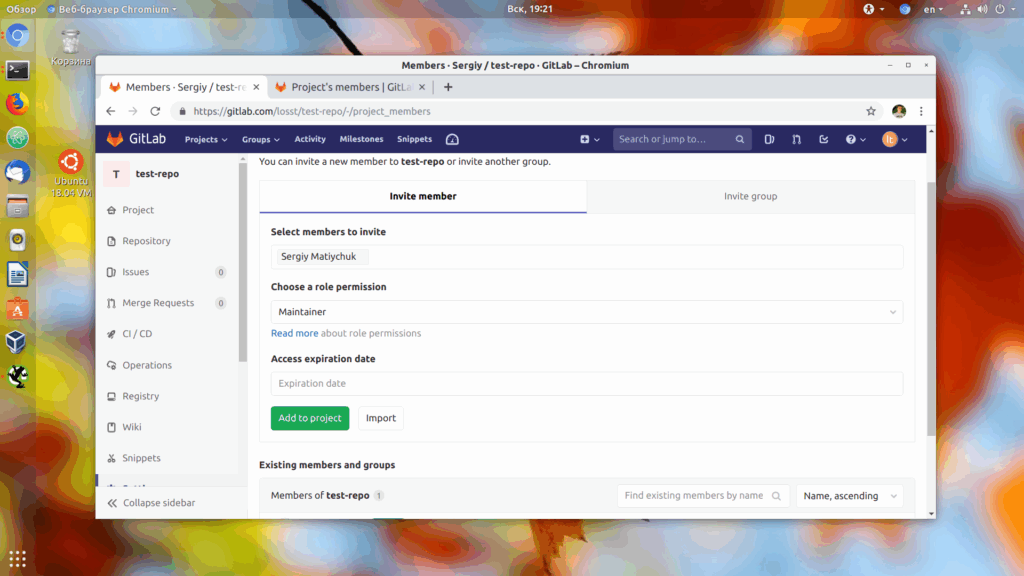The width and height of the screenshot is (1024, 576).
Task: Collapse the sidebar
Action: point(151,503)
